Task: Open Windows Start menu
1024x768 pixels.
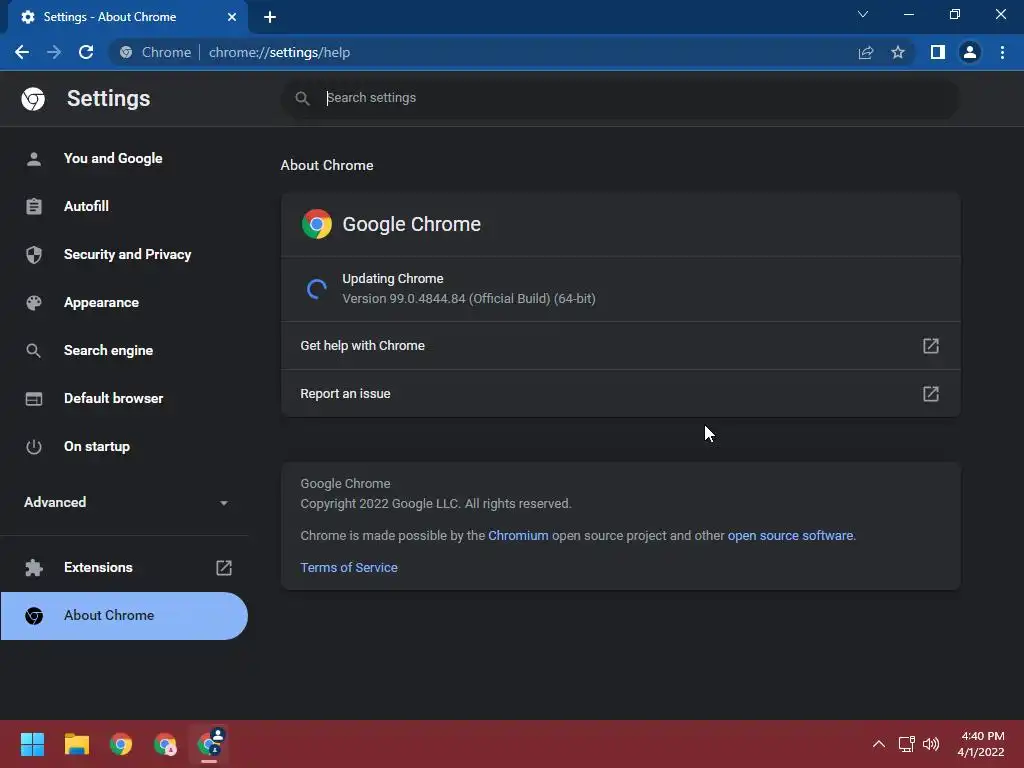Action: click(x=32, y=744)
